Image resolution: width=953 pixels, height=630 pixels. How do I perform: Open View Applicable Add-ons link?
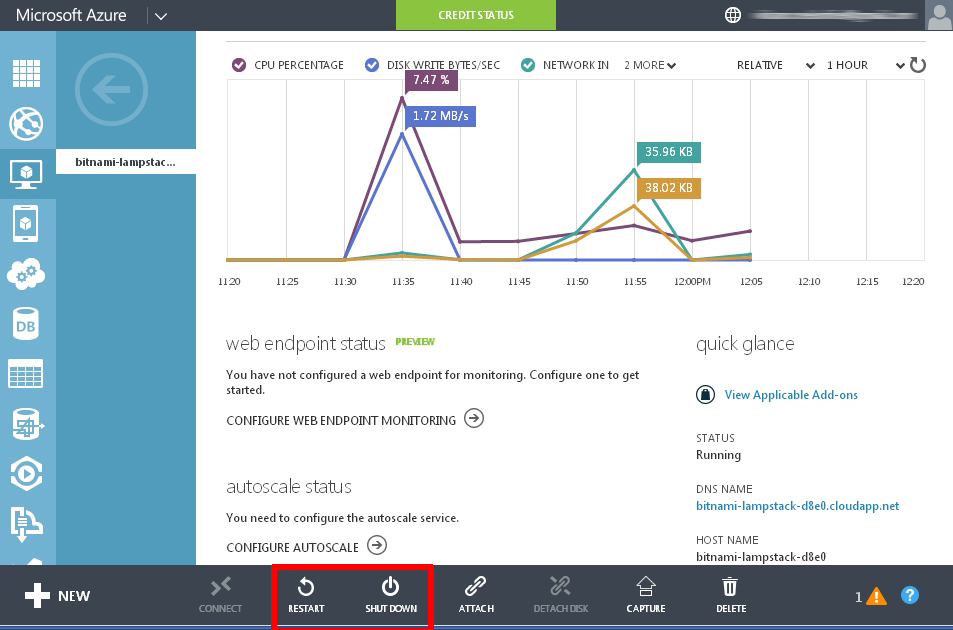pos(791,395)
